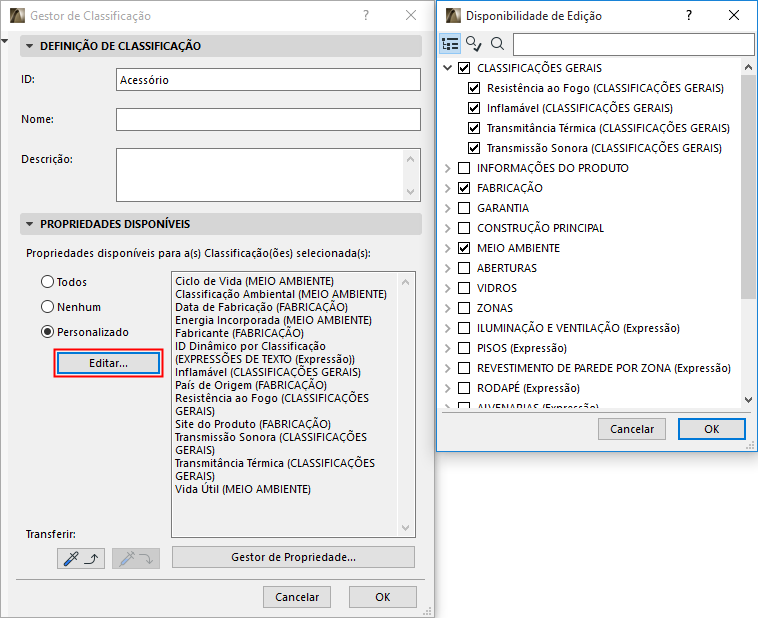Check the CONSTRUÇÃO PRINCIPAL checkbox
The width and height of the screenshot is (758, 618).
point(464,228)
